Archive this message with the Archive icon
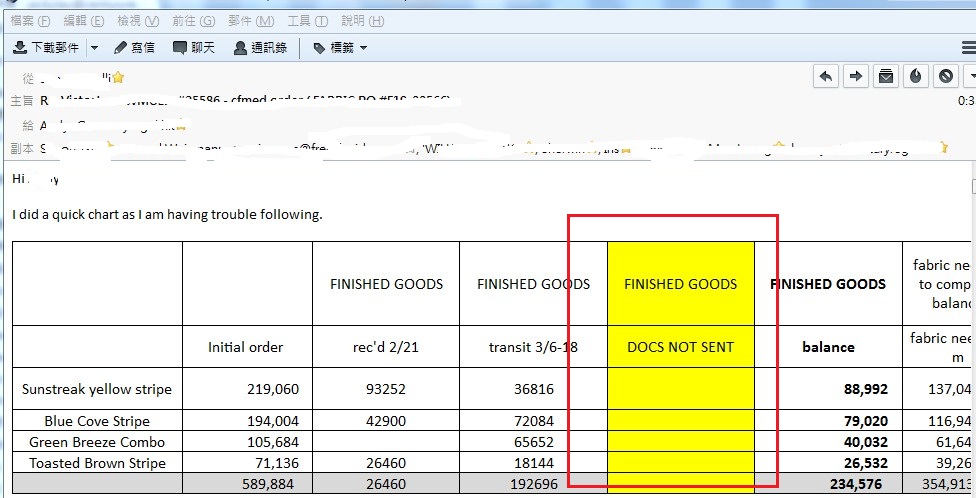976x498 pixels. click(x=886, y=76)
